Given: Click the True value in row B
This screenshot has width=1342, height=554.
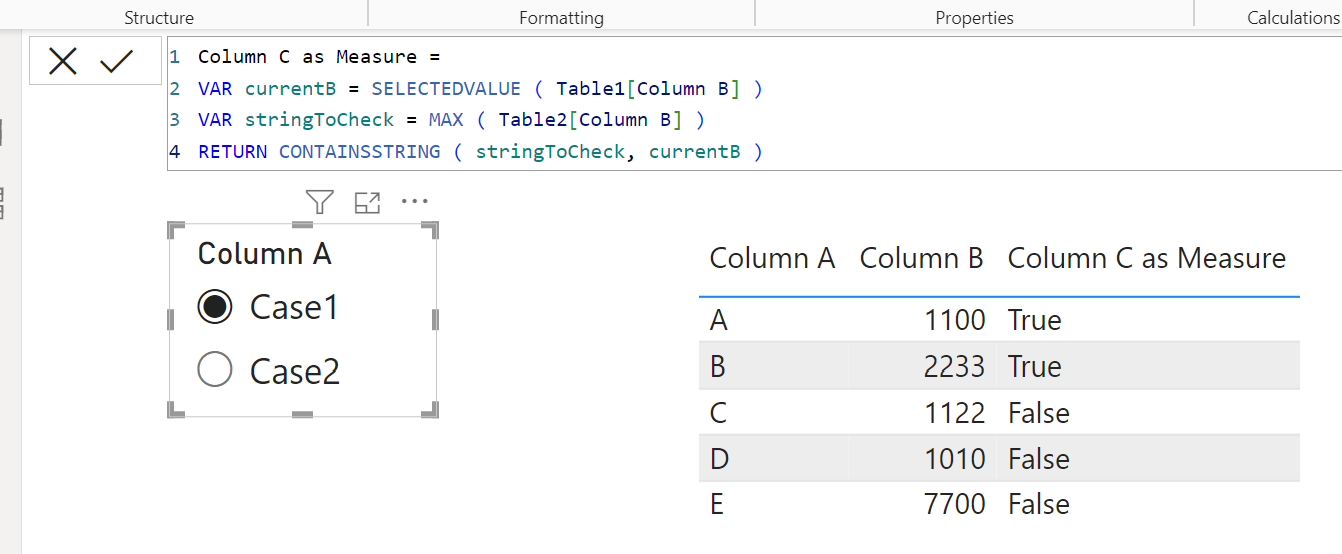Looking at the screenshot, I should (x=1035, y=366).
